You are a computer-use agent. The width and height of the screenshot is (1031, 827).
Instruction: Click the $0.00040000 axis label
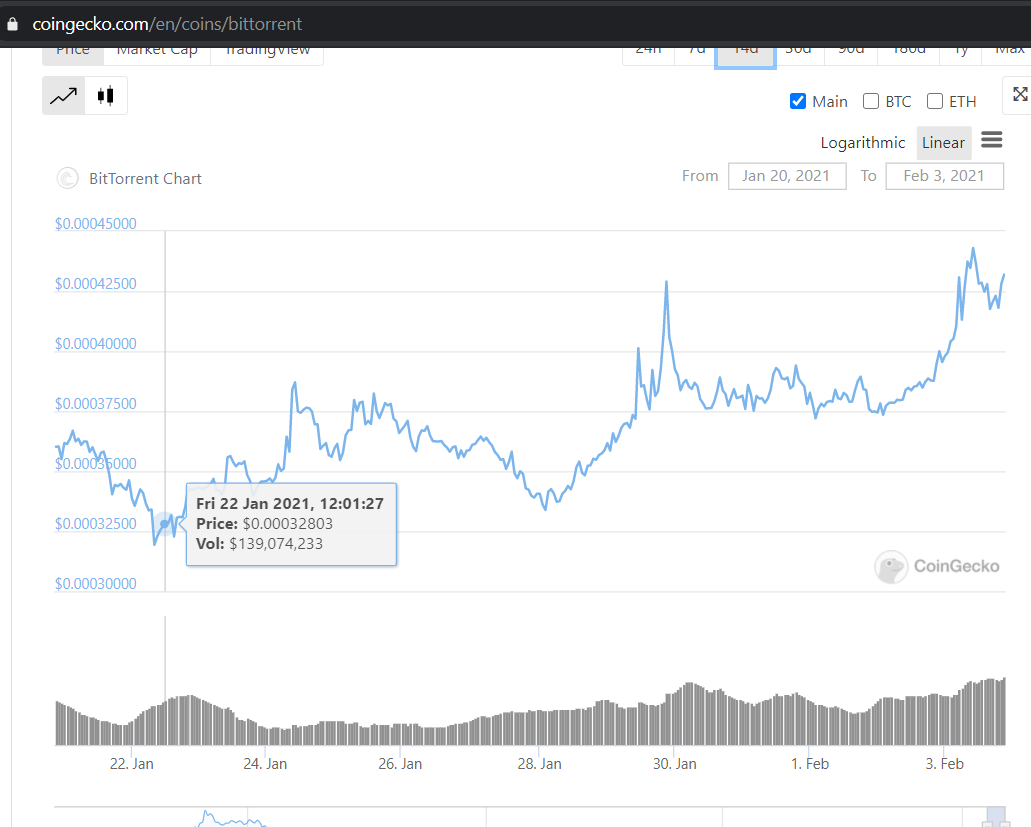(96, 344)
